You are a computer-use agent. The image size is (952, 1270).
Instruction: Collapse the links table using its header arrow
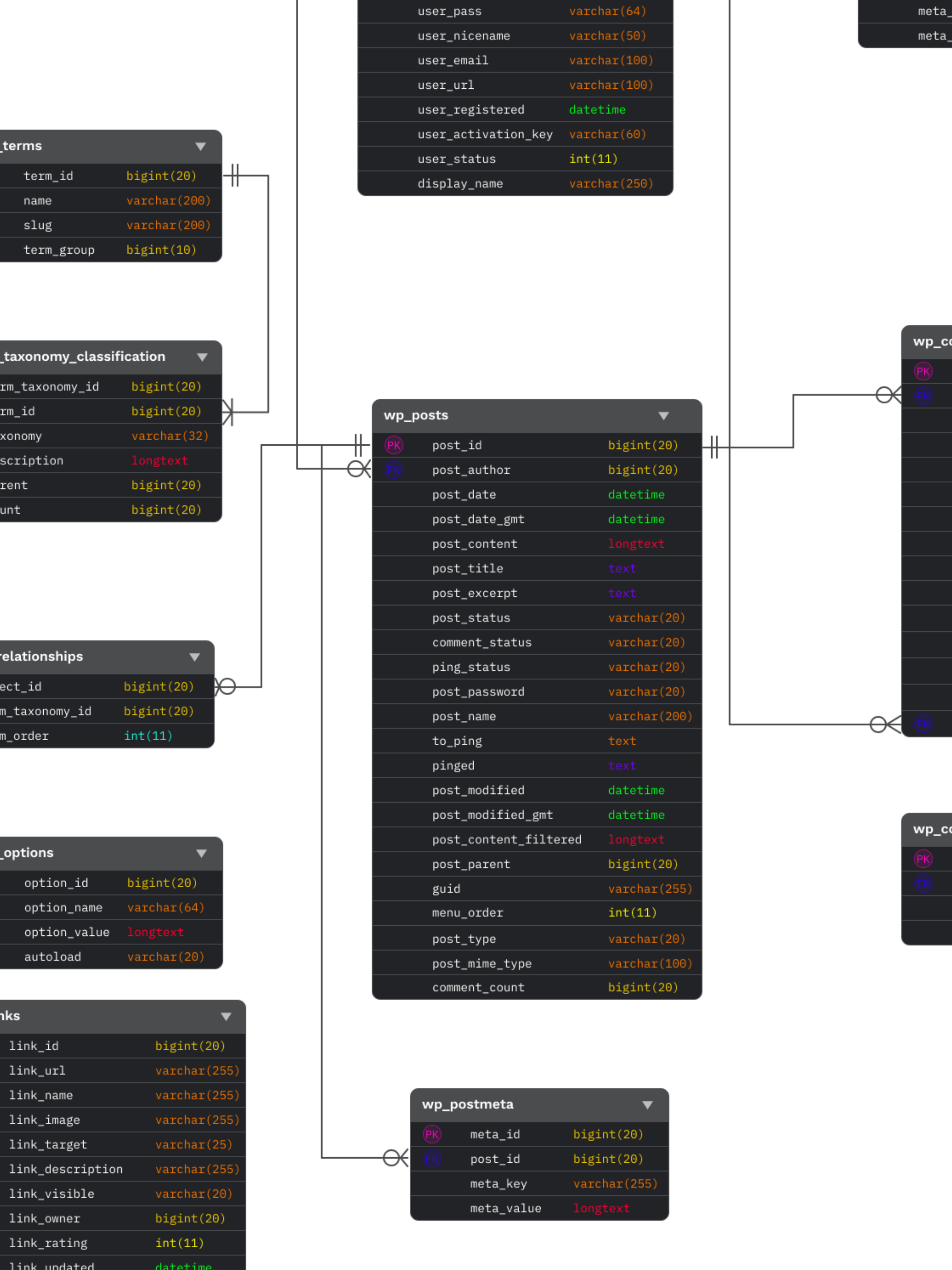[x=226, y=1016]
